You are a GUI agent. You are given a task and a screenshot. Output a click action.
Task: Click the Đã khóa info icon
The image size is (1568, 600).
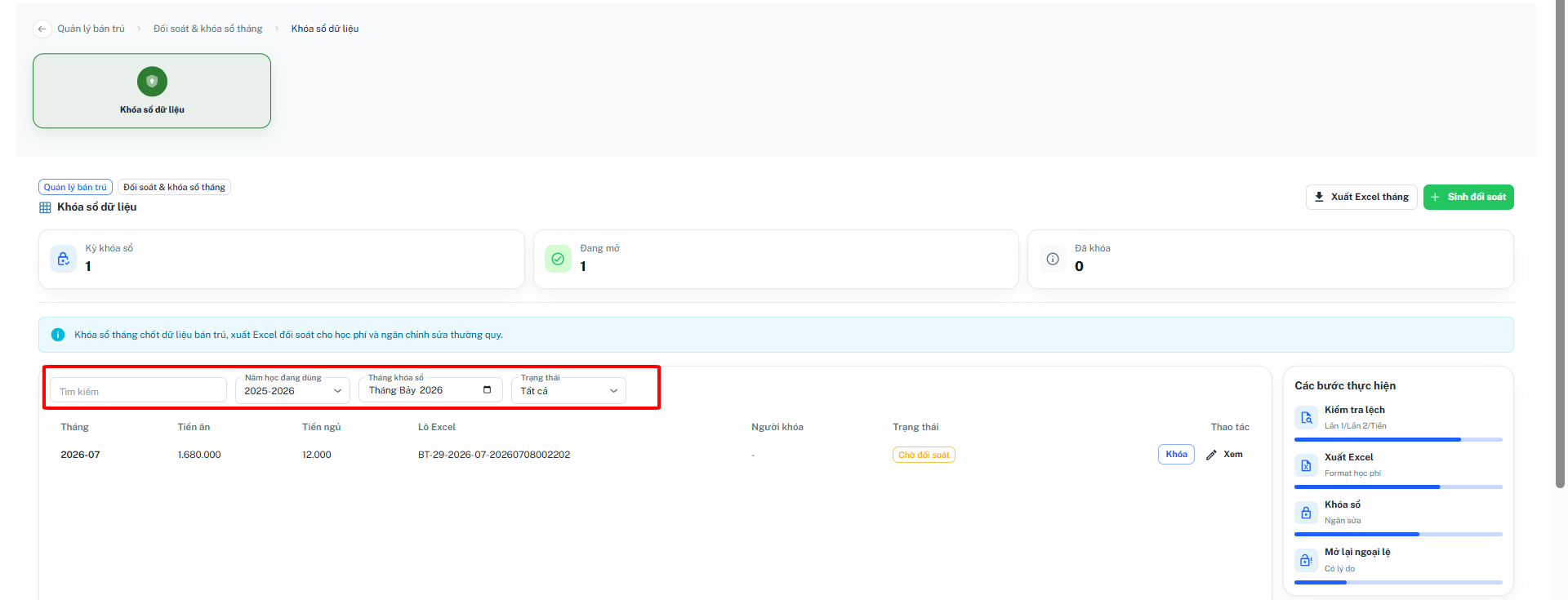(x=1053, y=259)
